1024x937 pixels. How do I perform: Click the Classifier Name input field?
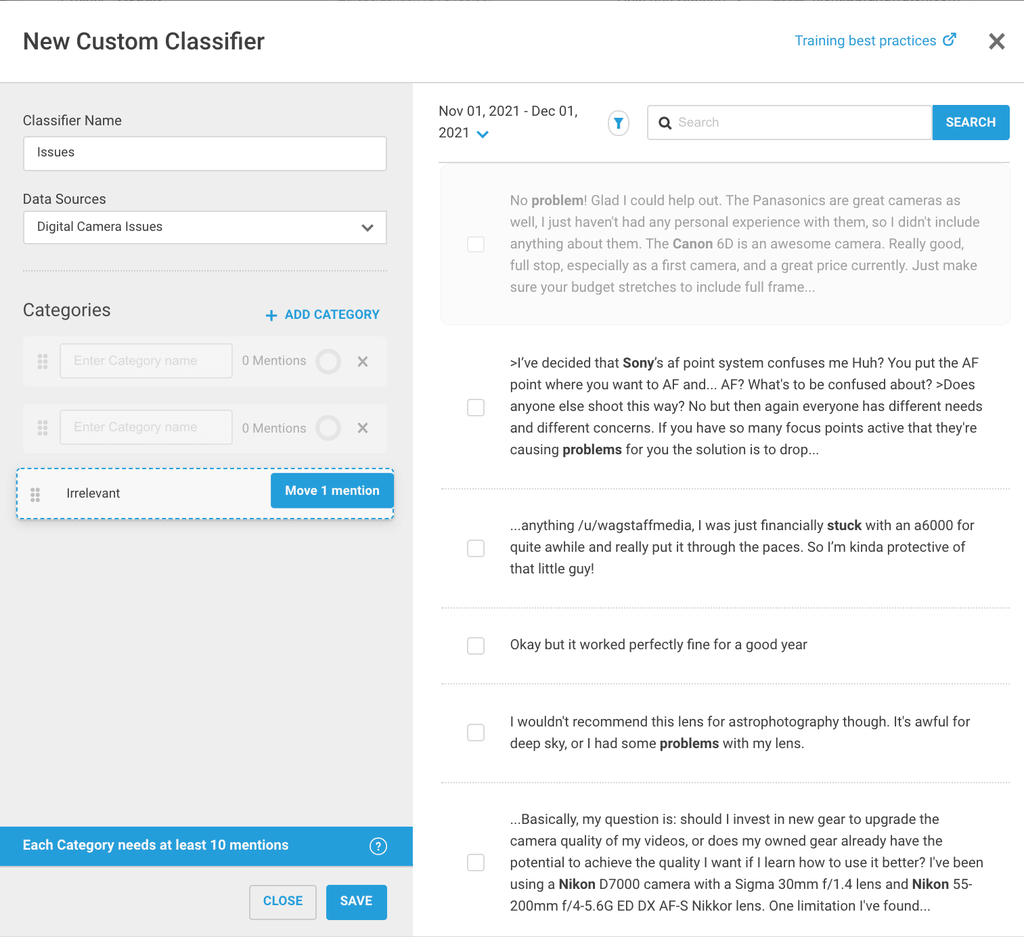pyautogui.click(x=205, y=153)
